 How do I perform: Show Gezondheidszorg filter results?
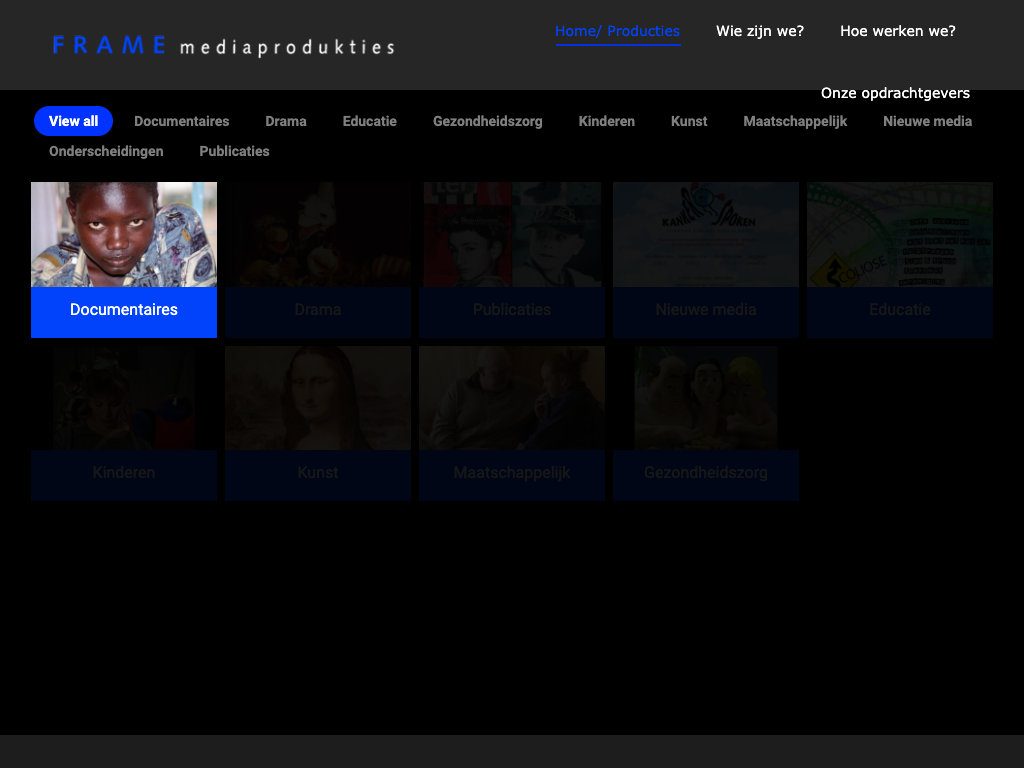pyautogui.click(x=487, y=121)
